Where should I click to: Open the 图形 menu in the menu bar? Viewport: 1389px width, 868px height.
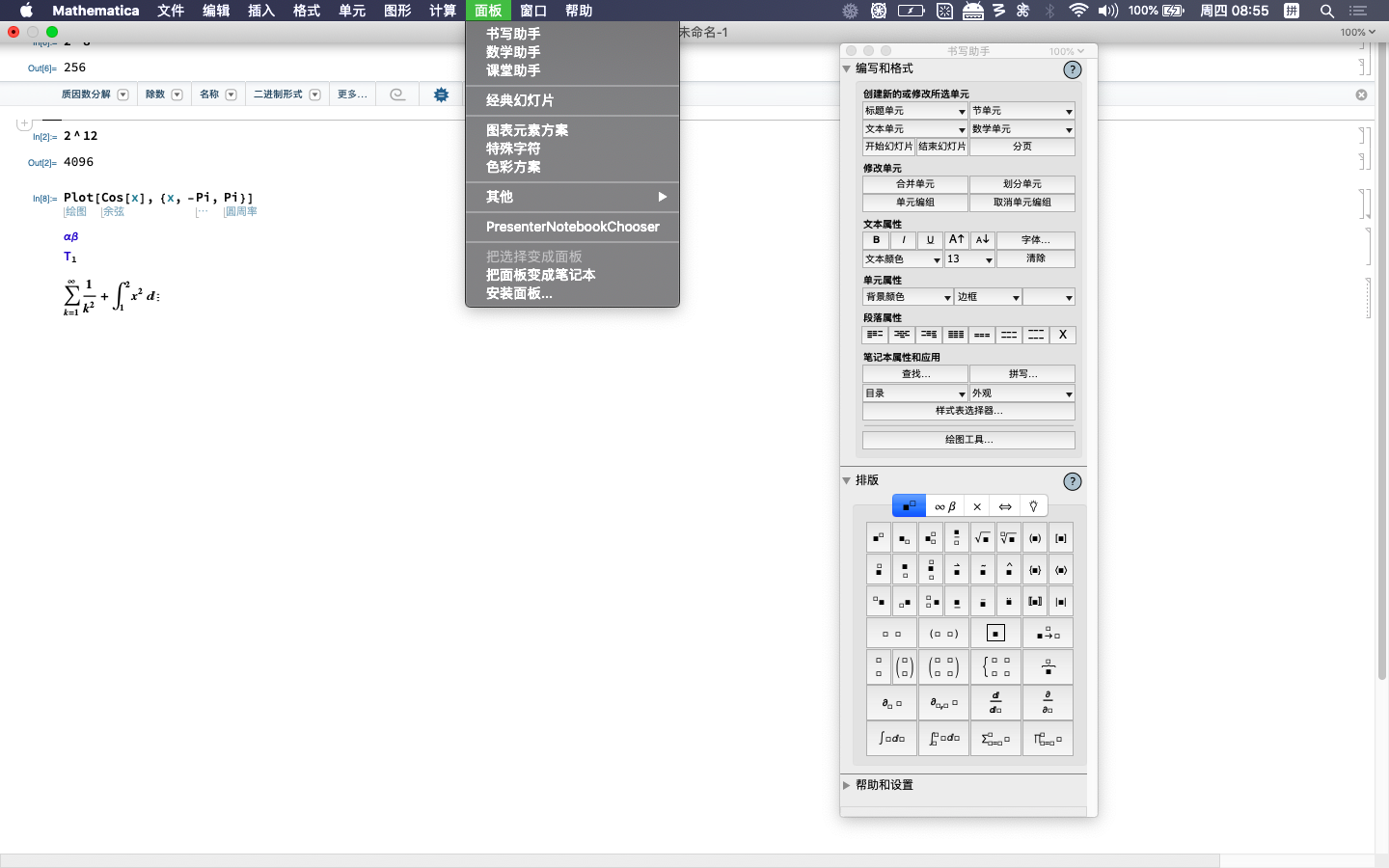pos(396,11)
